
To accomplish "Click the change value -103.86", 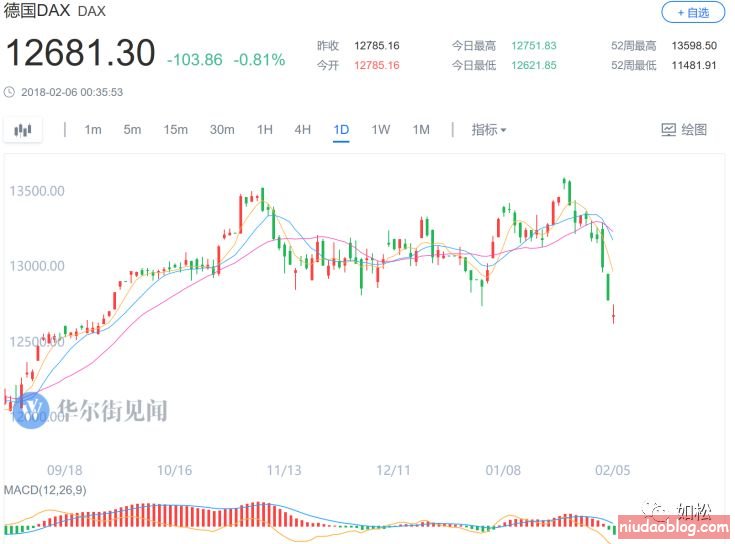I will 195,60.
